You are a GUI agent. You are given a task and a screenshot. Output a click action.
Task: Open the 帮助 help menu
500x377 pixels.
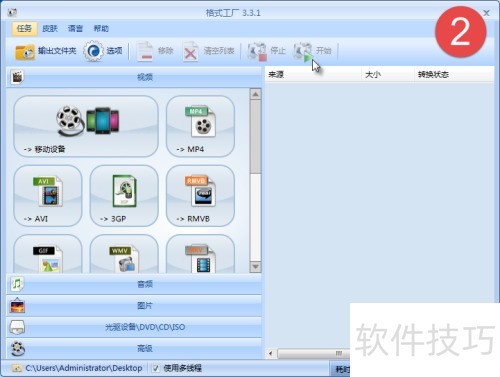coord(101,29)
